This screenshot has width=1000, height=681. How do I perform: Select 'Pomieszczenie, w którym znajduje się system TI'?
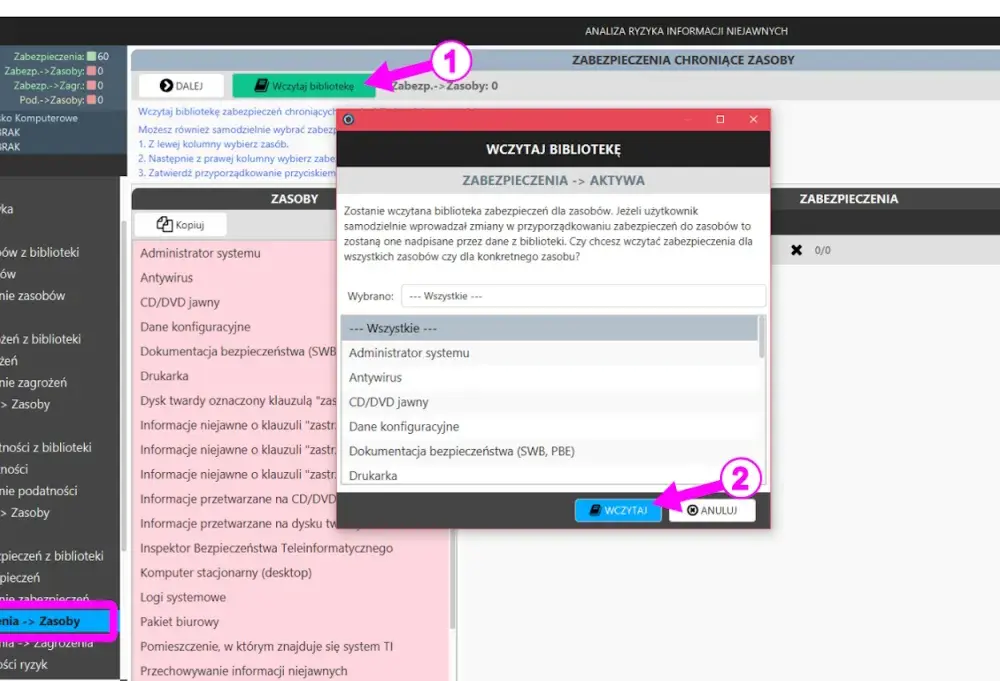291,647
